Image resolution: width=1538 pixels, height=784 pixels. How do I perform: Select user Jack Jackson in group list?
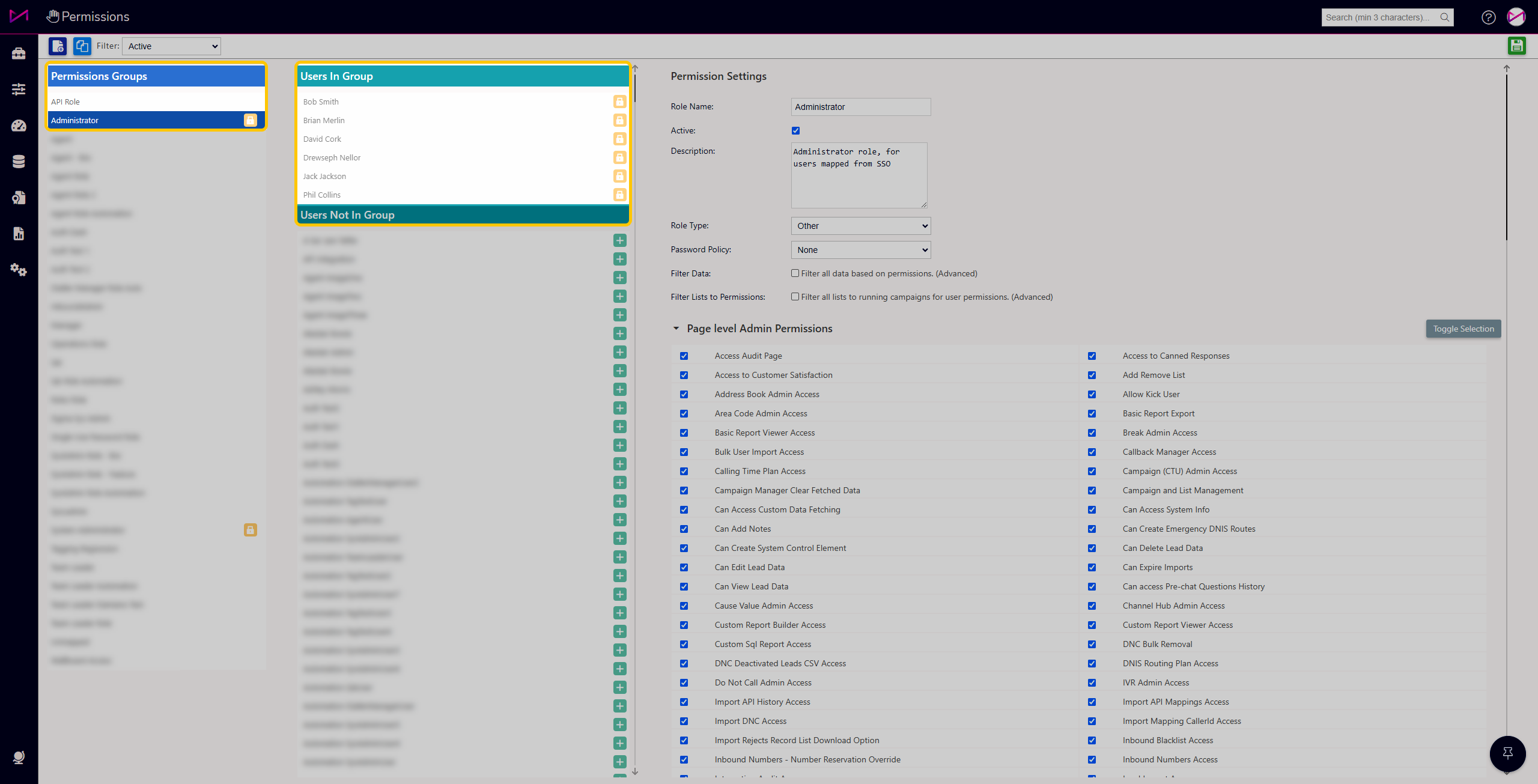324,177
